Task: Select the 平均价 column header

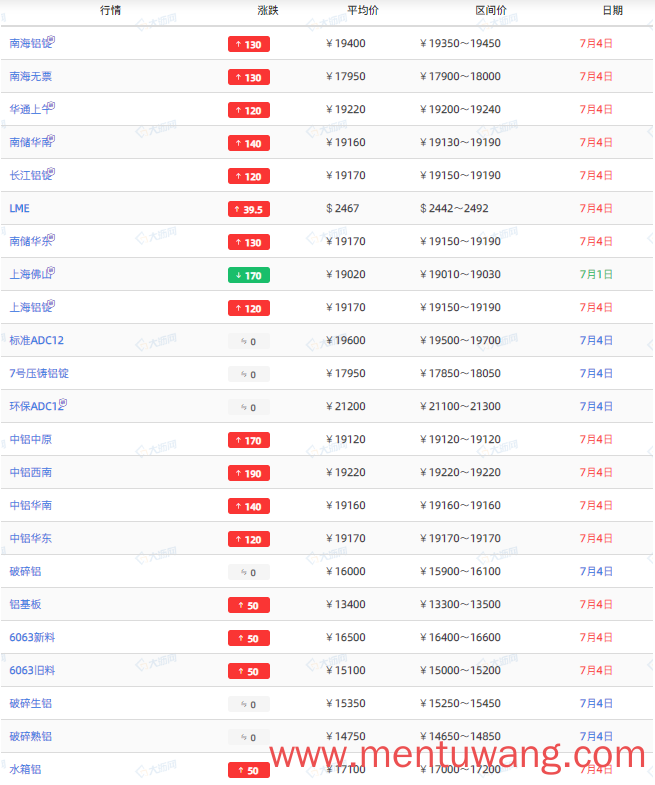Action: (x=363, y=11)
